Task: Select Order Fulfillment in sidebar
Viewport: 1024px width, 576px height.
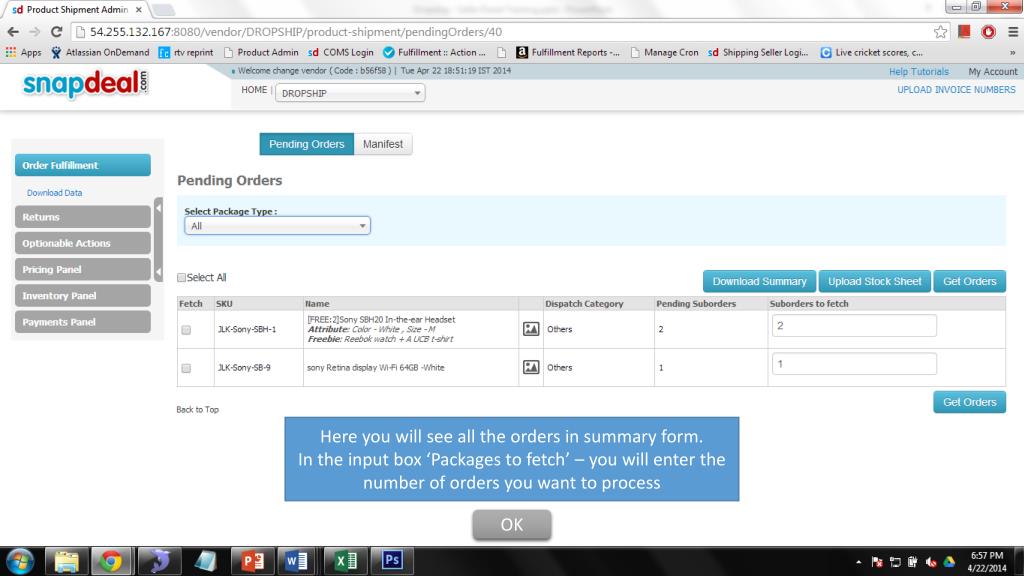Action: click(x=83, y=165)
